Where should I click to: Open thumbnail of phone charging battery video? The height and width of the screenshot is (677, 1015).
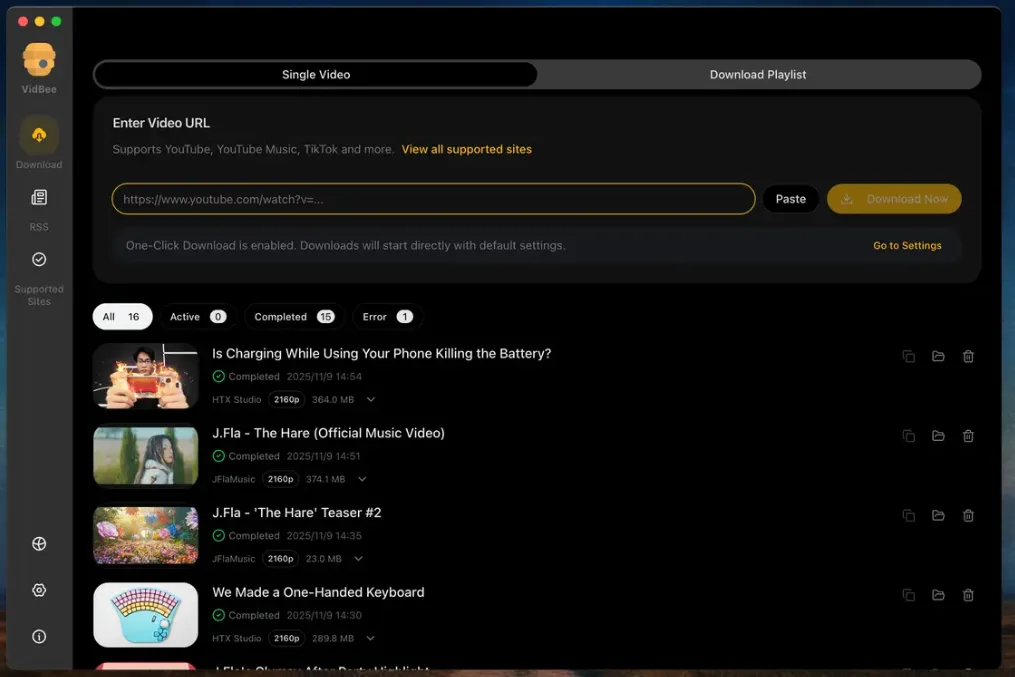(x=146, y=376)
